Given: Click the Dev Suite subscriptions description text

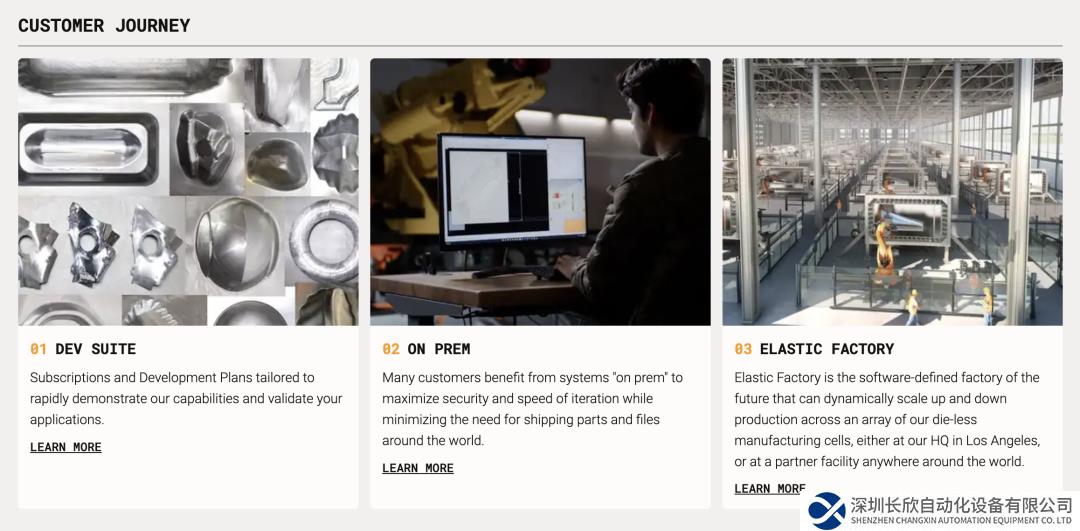Looking at the screenshot, I should coord(186,399).
